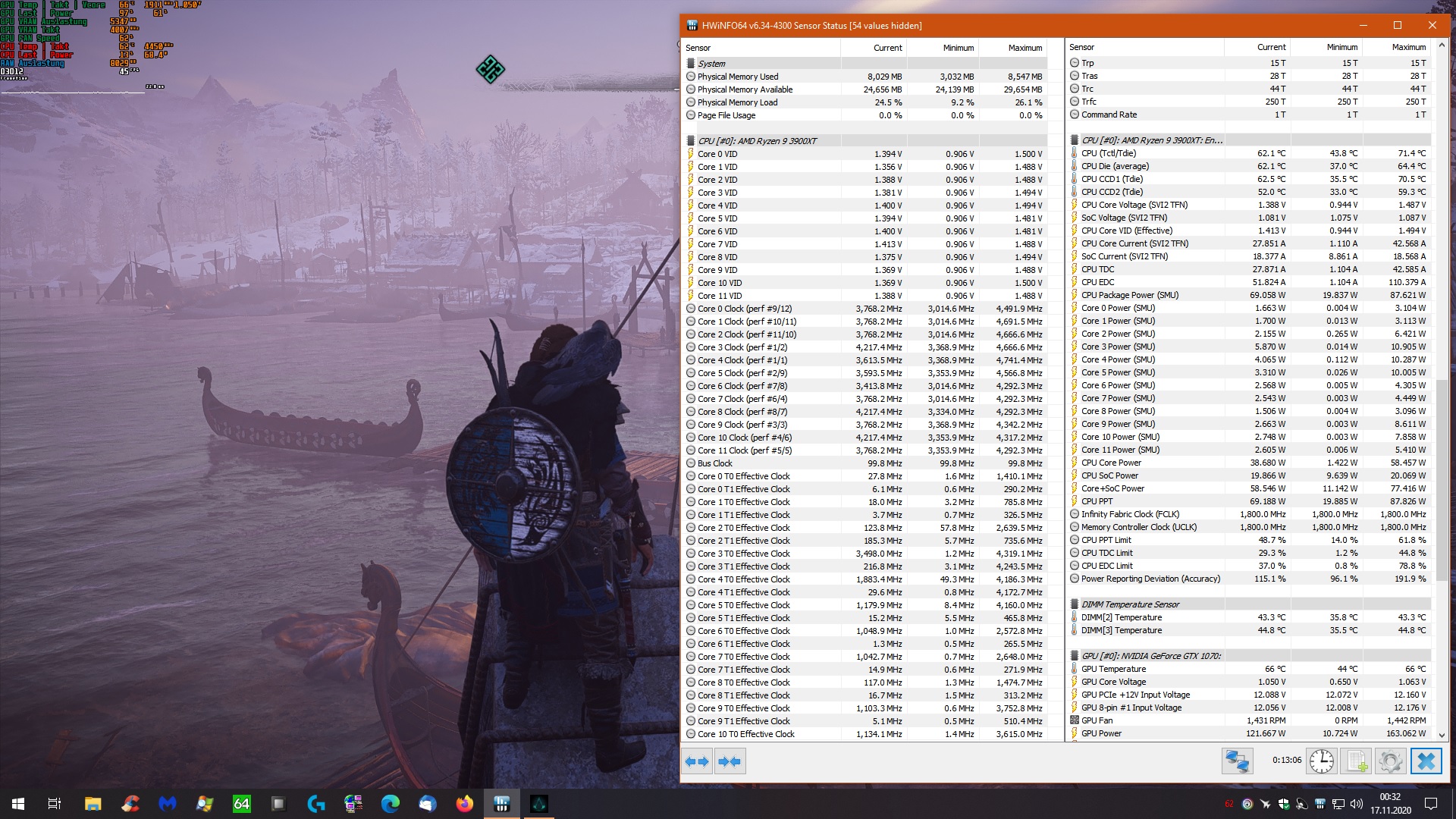Screen dimensions: 1456x819
Task: Open the Windows Start menu
Action: (x=18, y=804)
